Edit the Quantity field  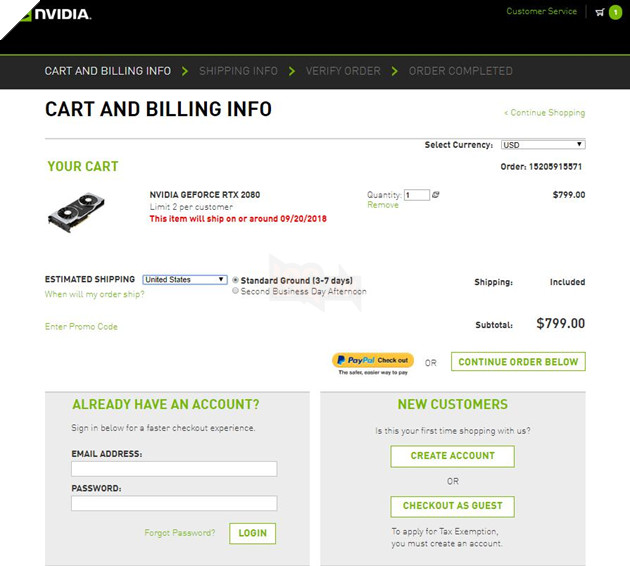pyautogui.click(x=416, y=195)
